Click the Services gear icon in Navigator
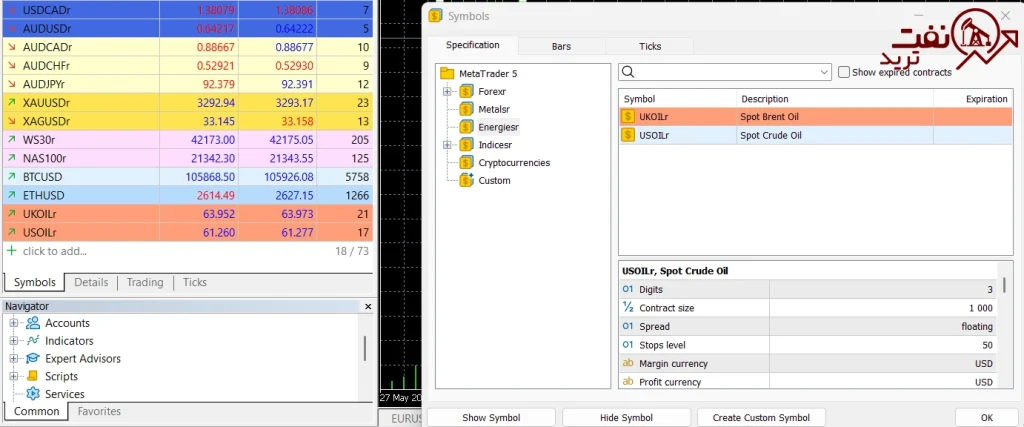Image resolution: width=1024 pixels, height=427 pixels. coord(33,394)
